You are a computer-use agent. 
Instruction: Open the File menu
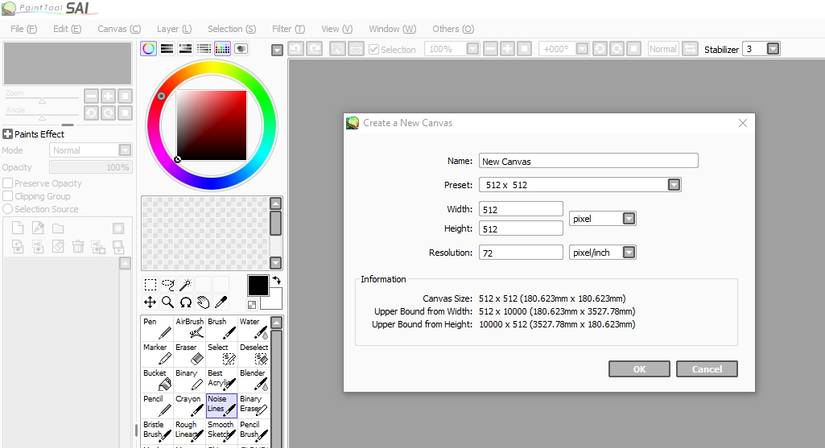[x=24, y=29]
